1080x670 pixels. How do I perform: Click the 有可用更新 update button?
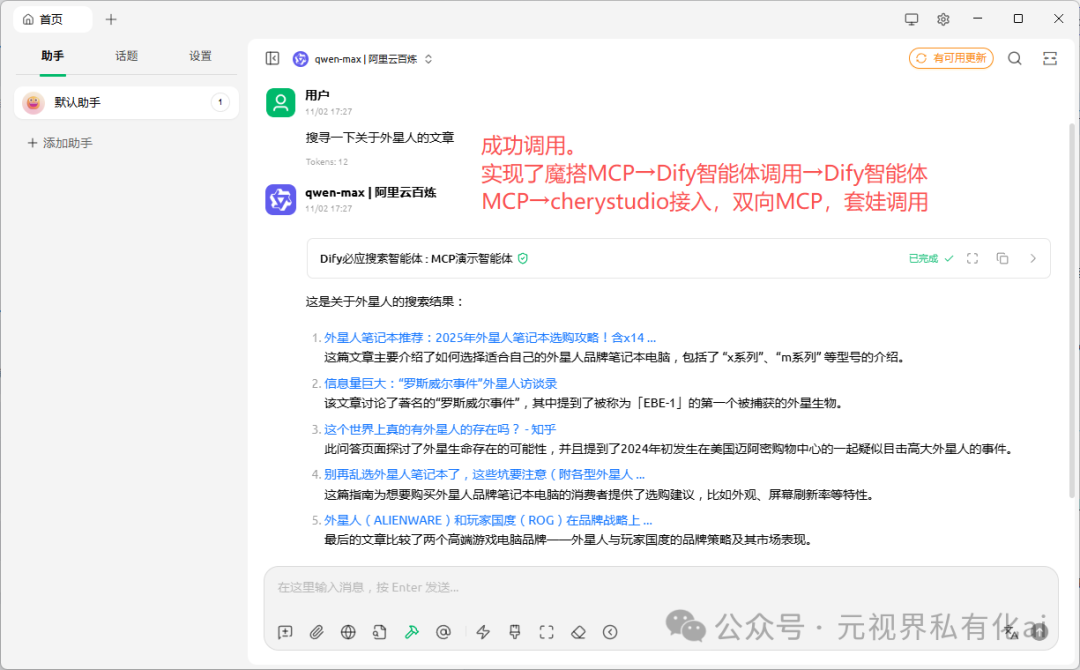tap(950, 58)
